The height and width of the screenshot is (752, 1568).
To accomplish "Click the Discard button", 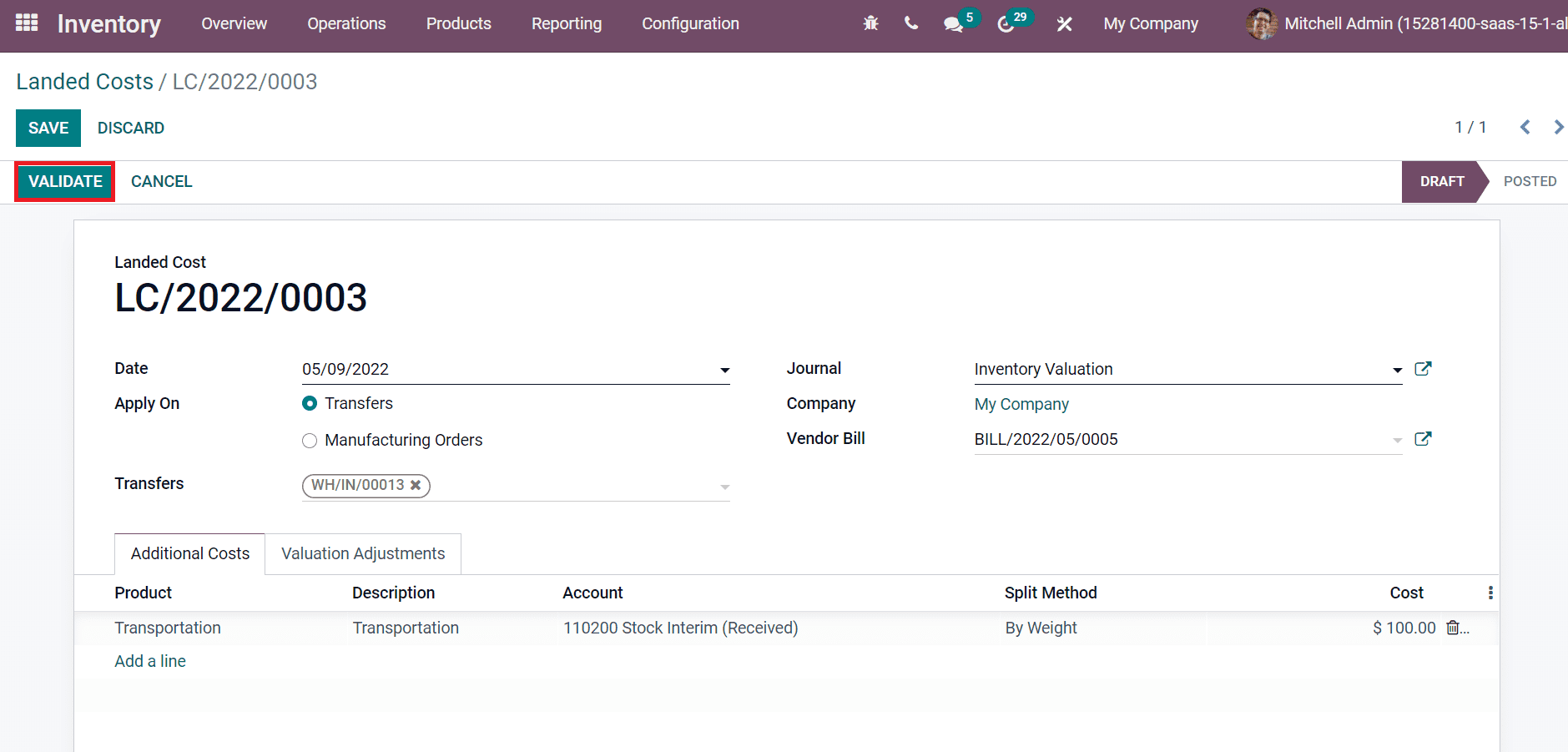I will 131,128.
